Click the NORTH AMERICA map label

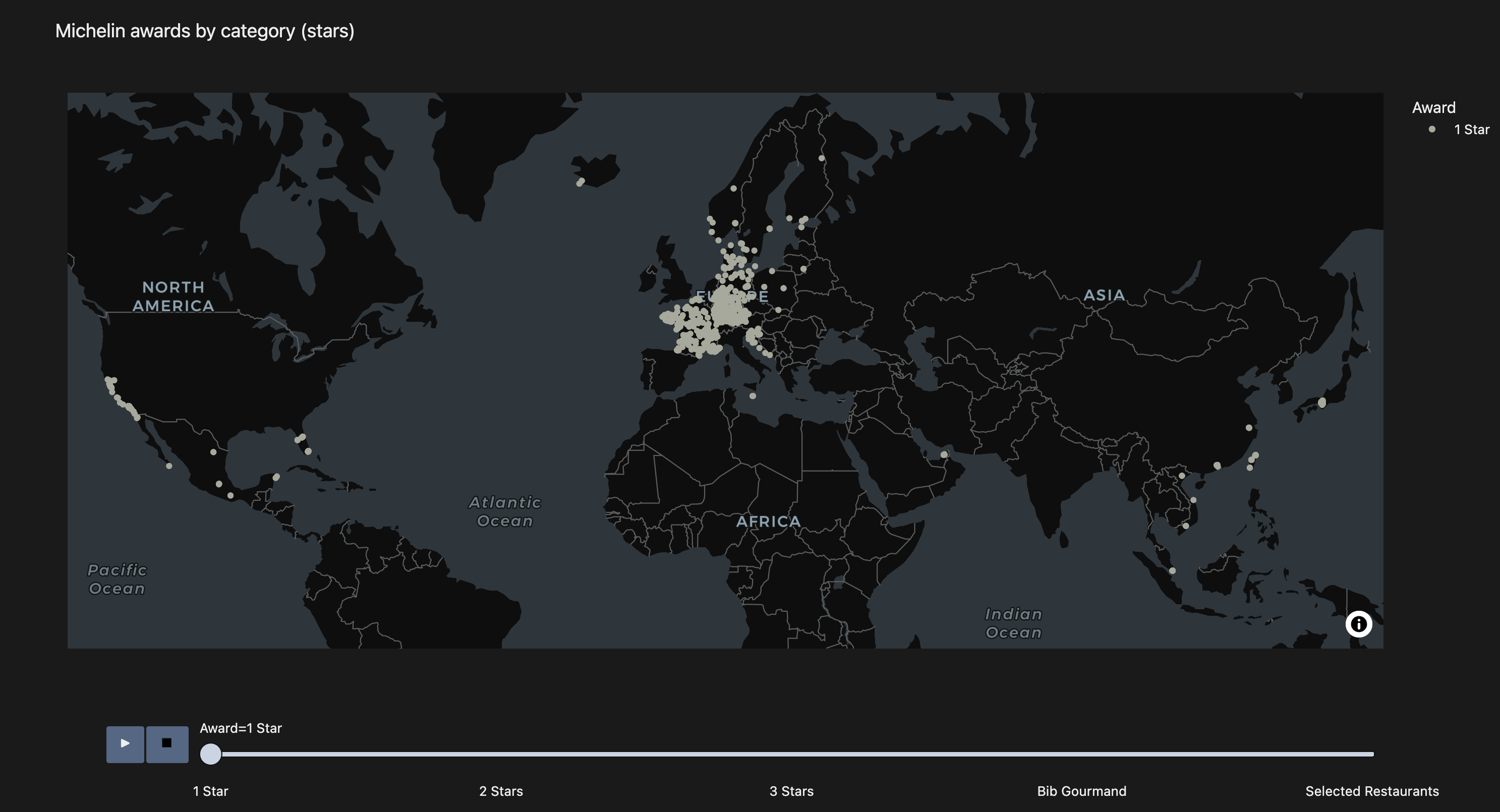[x=173, y=296]
